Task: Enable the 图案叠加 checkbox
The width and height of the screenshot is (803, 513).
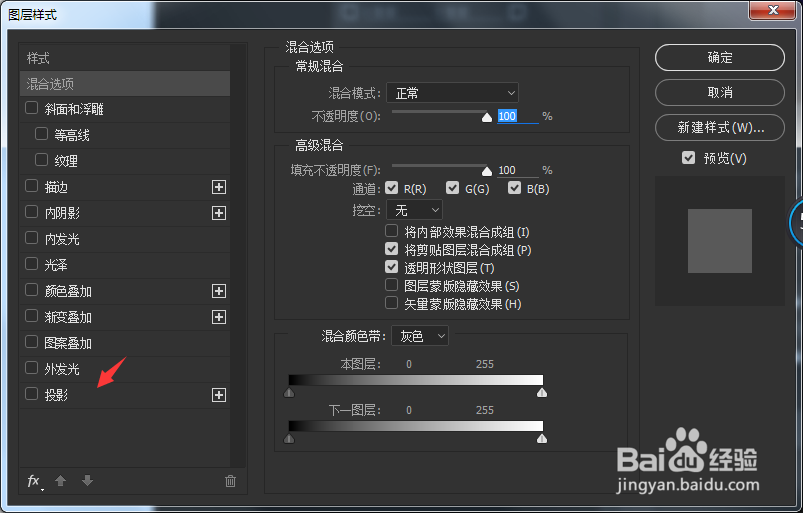Action: pyautogui.click(x=32, y=341)
